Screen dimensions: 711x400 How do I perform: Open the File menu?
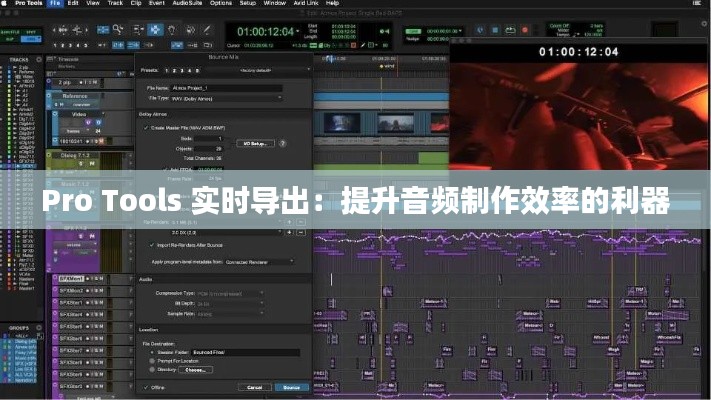55,3
